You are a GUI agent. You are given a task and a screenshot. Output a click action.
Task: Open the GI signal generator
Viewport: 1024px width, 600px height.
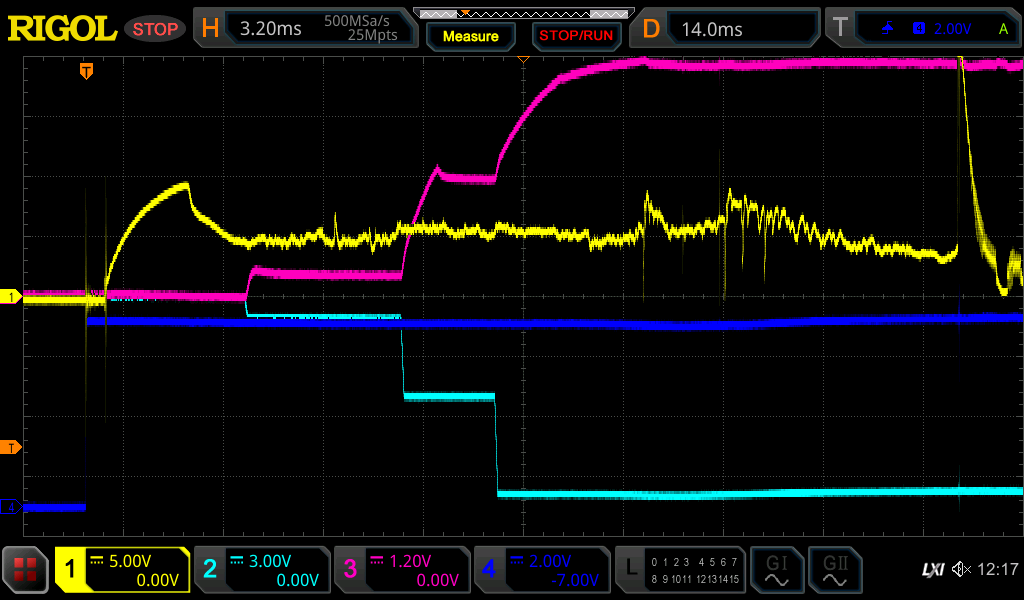point(776,570)
